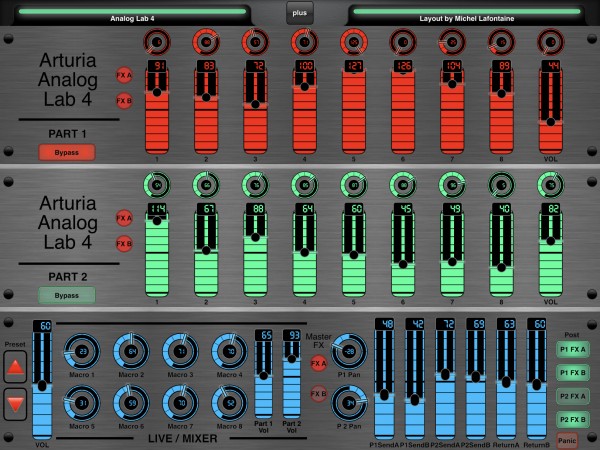Click the Macro 7 knob
Screen dimensions: 600x450
click(x=180, y=403)
